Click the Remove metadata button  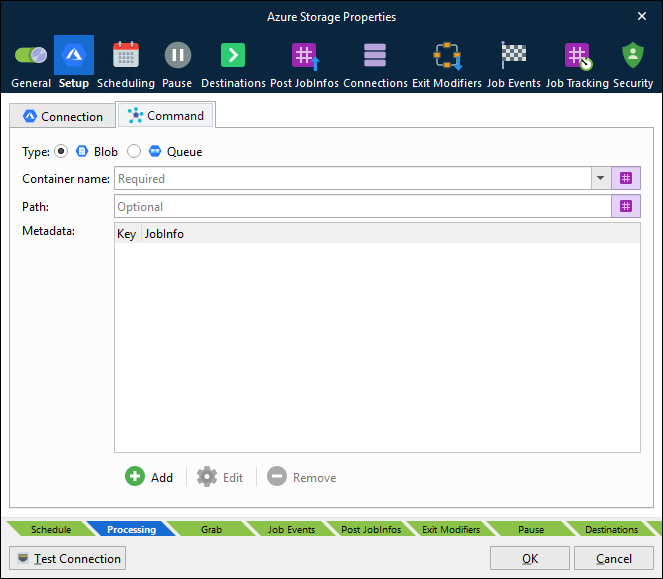pos(301,477)
